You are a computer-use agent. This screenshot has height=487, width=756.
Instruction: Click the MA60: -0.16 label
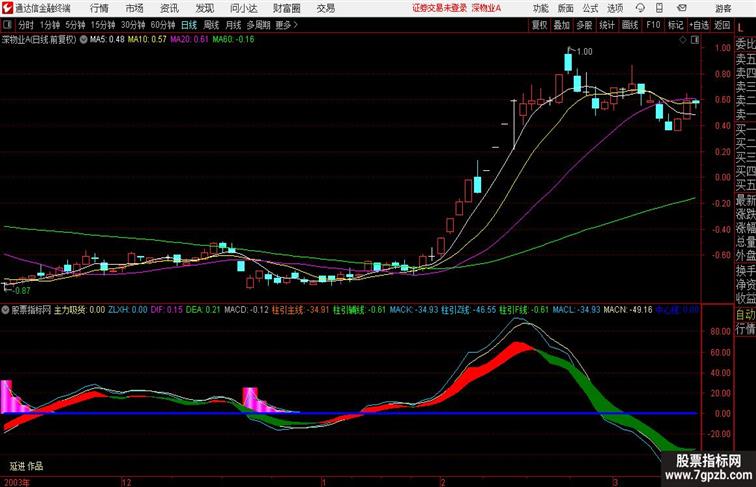click(233, 40)
